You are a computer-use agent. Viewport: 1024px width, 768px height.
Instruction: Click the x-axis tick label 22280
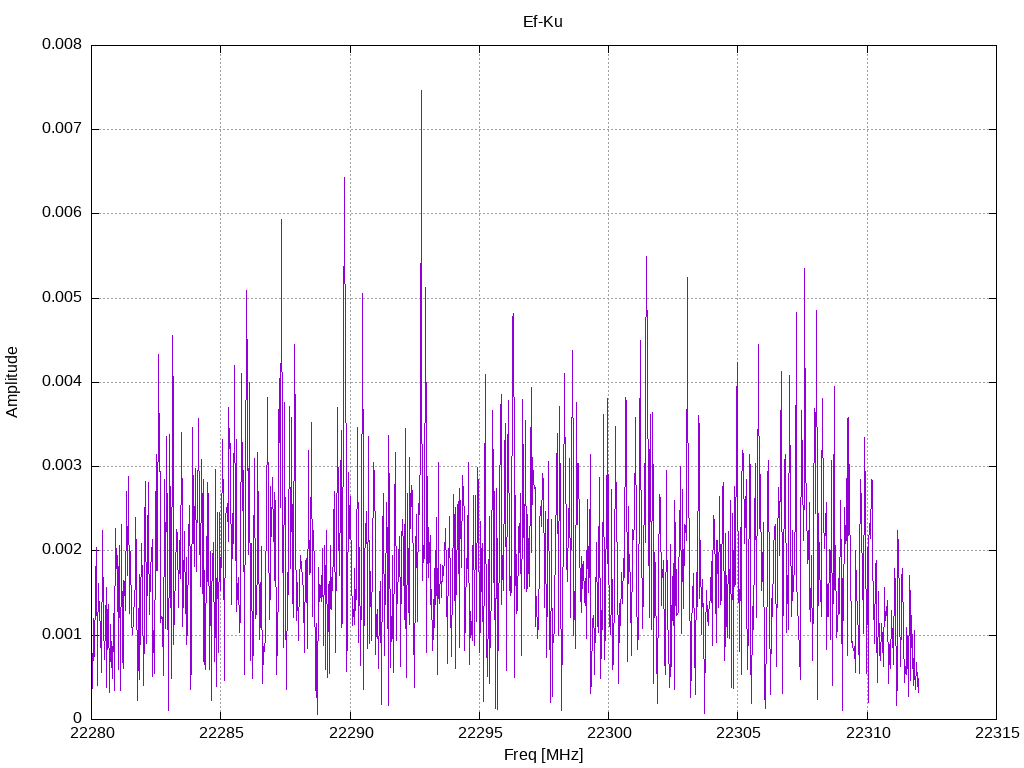[92, 733]
